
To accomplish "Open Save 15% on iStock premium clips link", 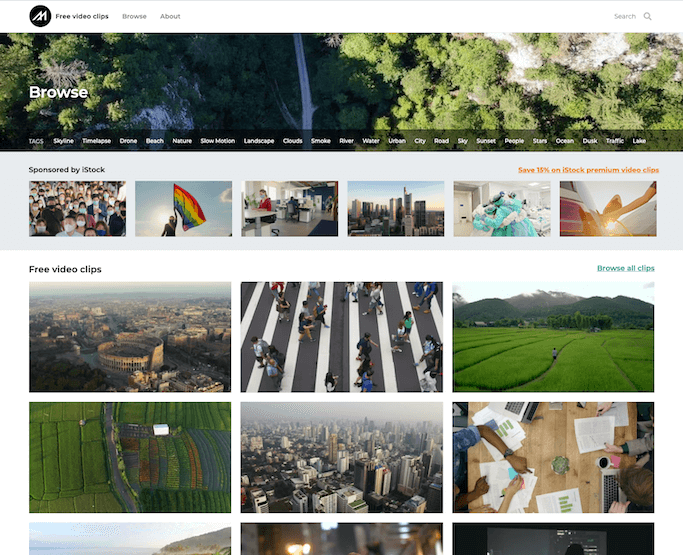I will (588, 170).
